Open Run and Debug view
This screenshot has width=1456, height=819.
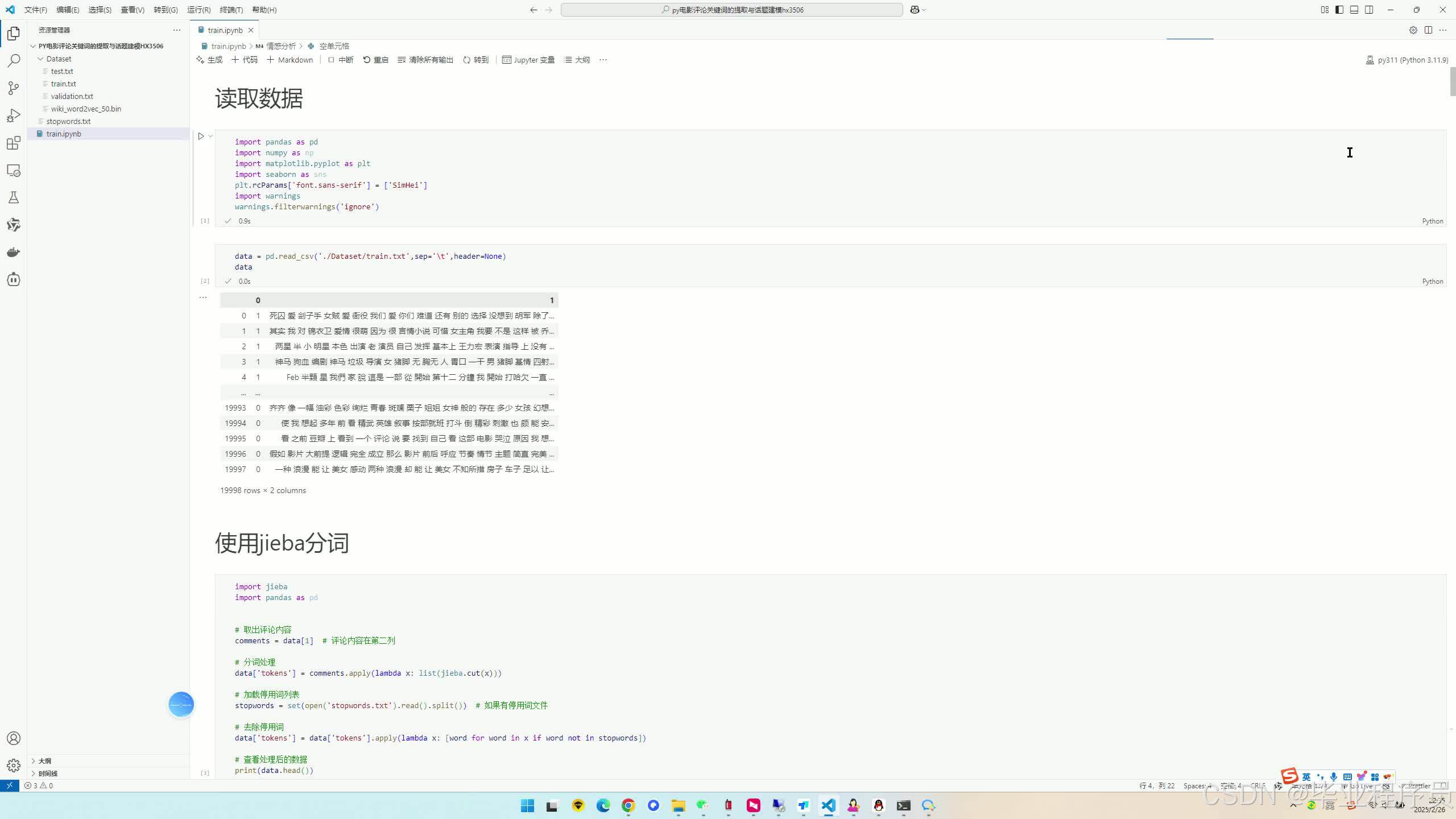pyautogui.click(x=14, y=115)
